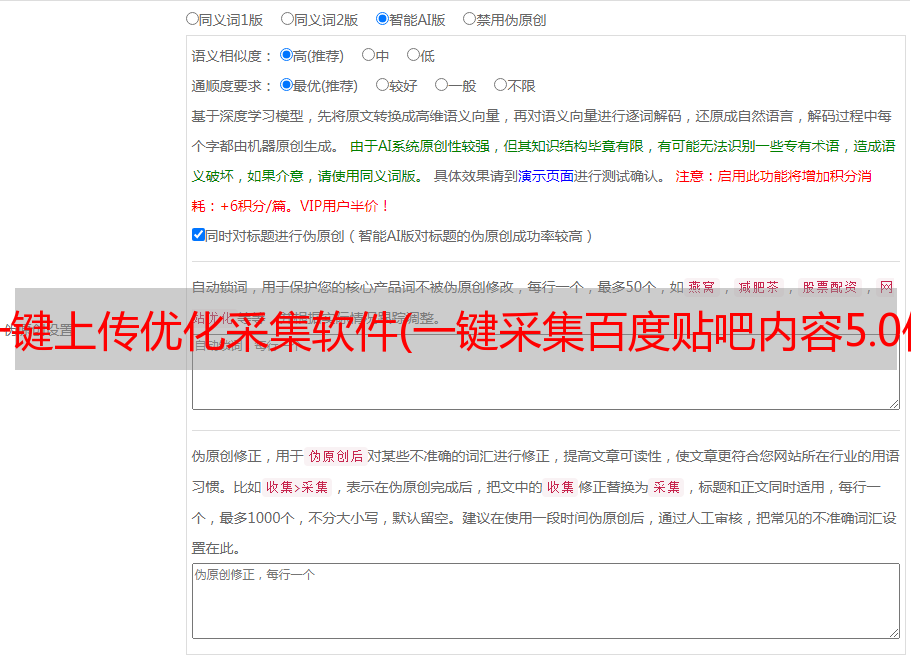The image size is (911, 658).
Task: Grab the resize handle of 伪原创修正 text area
Action: (894, 634)
